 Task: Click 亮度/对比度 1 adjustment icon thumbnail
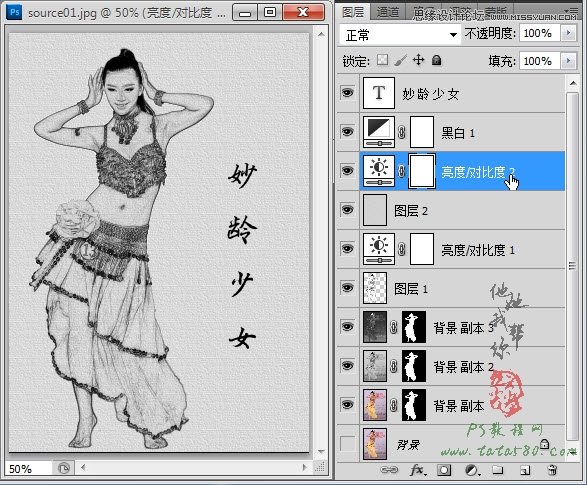point(379,249)
